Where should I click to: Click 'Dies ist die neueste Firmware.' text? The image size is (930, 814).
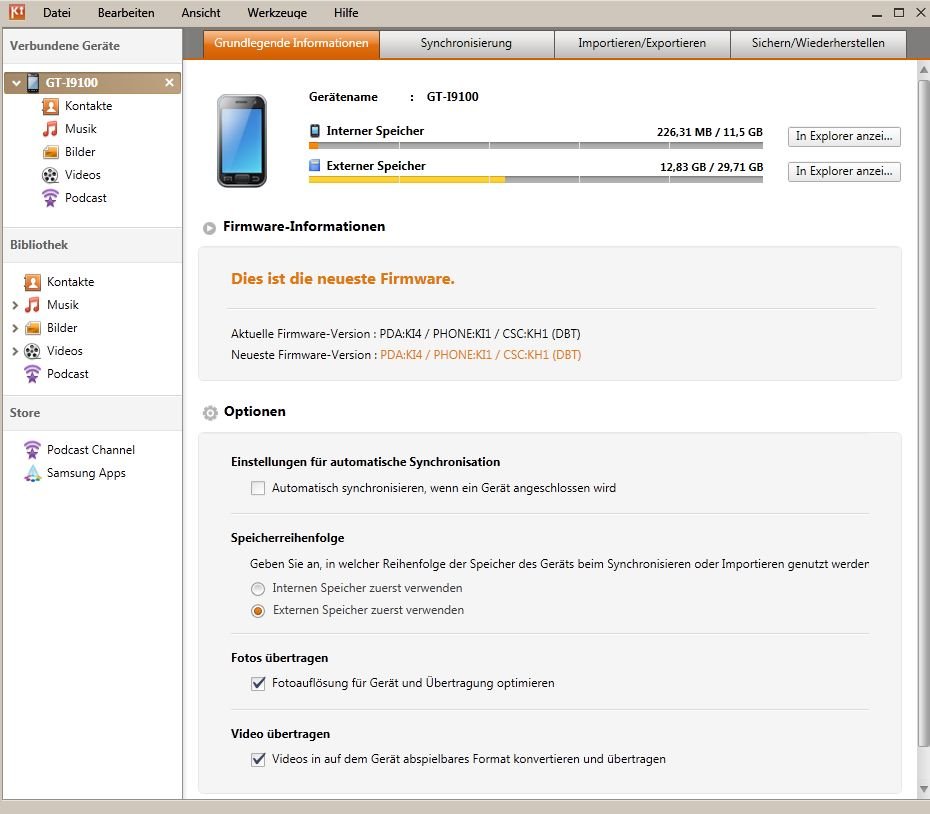[343, 279]
